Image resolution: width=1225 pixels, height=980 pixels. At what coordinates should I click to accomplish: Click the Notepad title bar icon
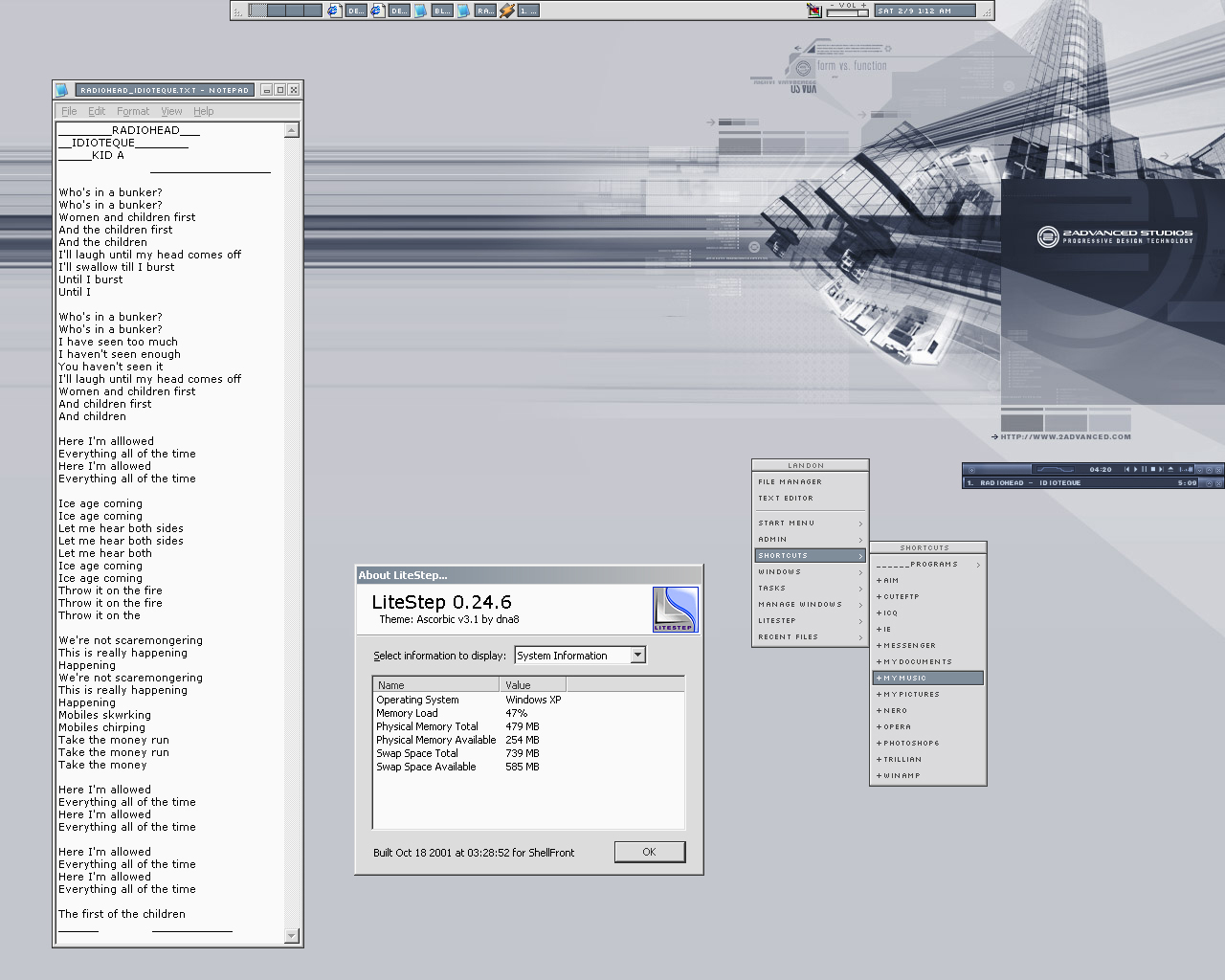(x=62, y=90)
